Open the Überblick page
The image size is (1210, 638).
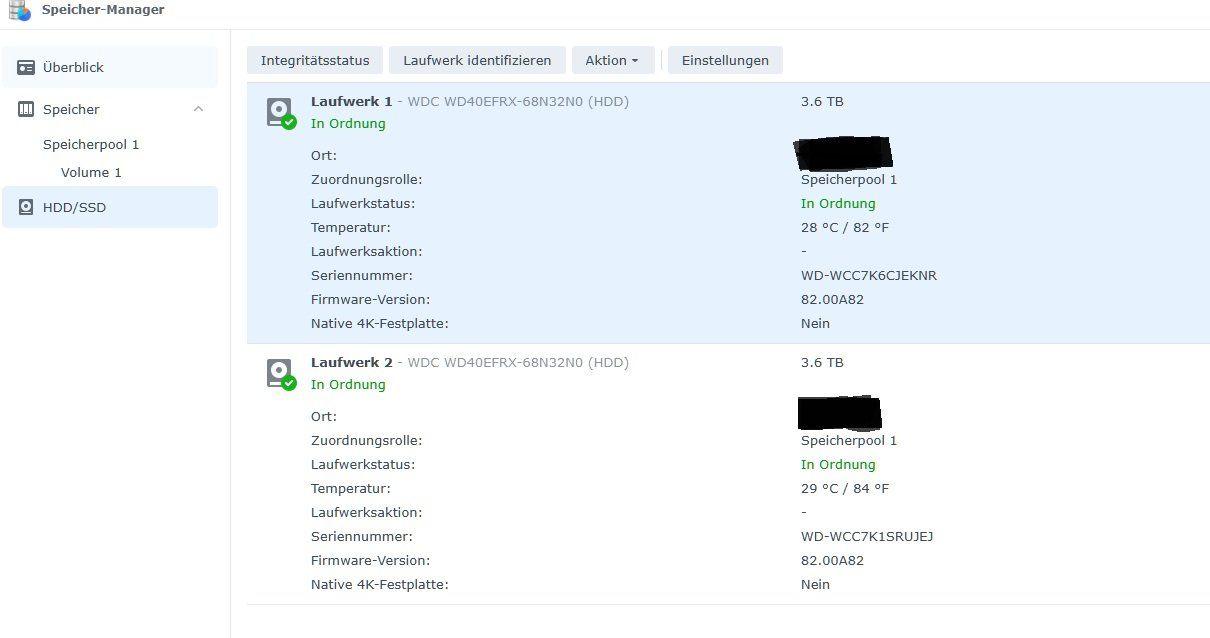click(110, 67)
